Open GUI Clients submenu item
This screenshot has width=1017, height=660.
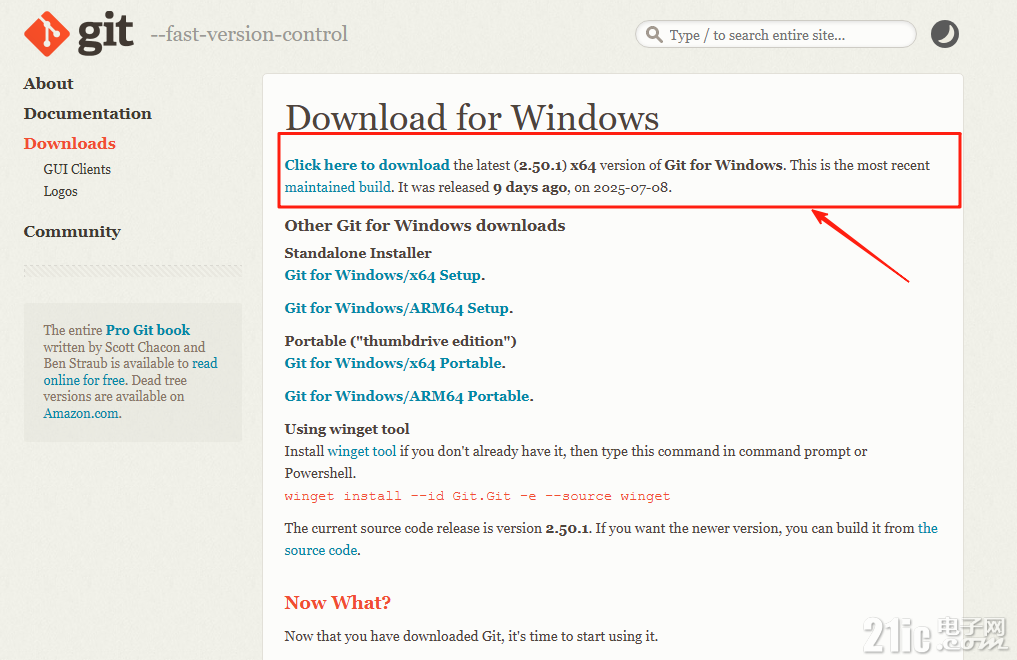pos(77,169)
